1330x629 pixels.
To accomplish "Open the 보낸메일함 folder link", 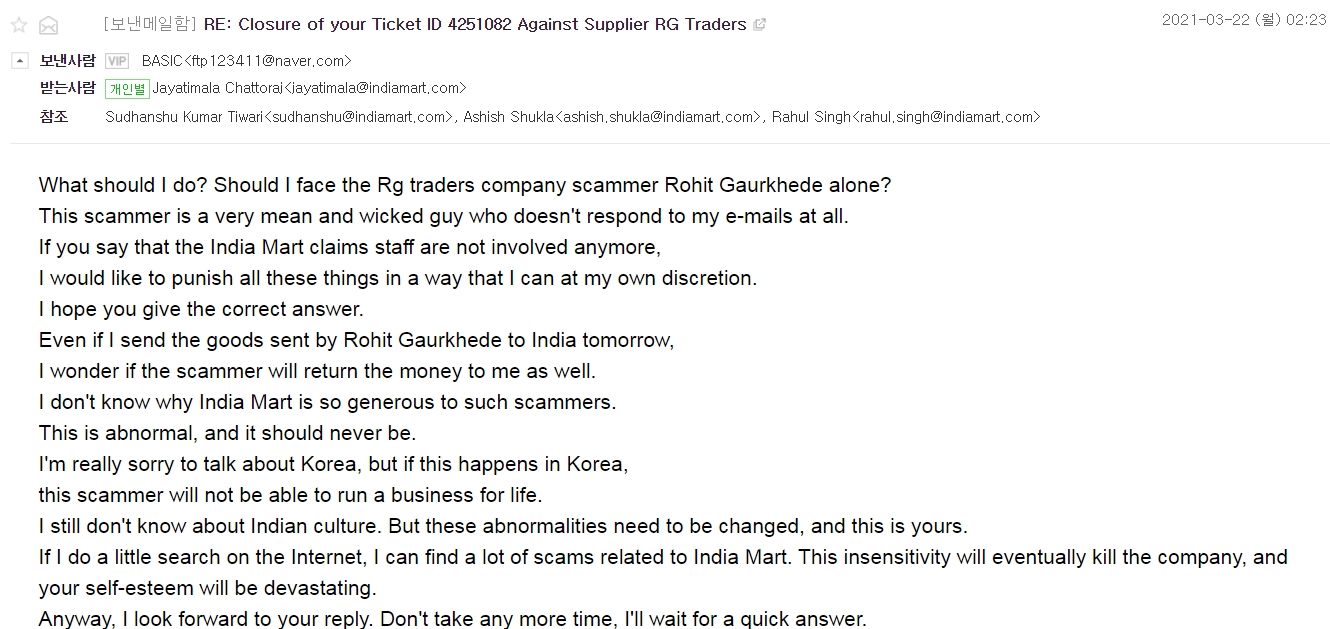I will (148, 24).
